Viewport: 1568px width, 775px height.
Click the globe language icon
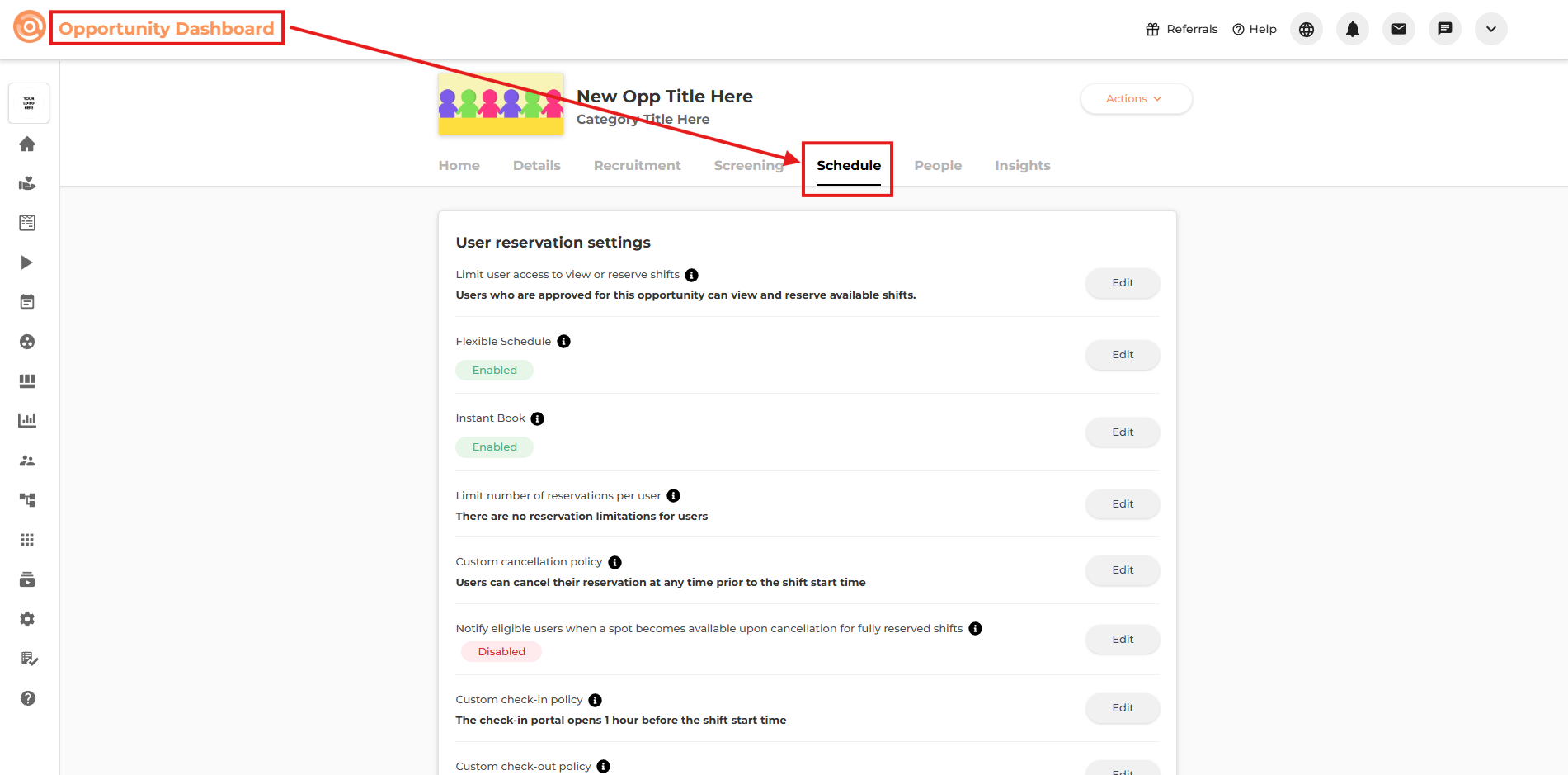pyautogui.click(x=1306, y=29)
